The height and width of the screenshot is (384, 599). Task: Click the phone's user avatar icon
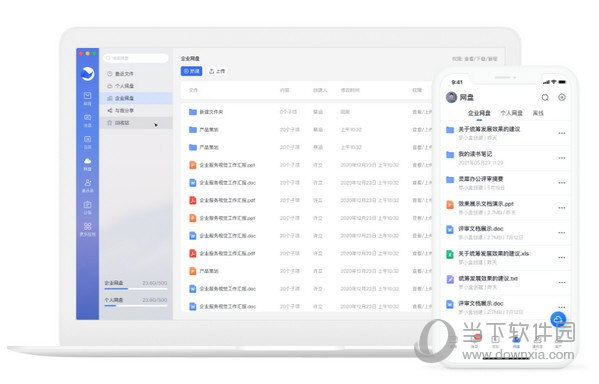452,97
